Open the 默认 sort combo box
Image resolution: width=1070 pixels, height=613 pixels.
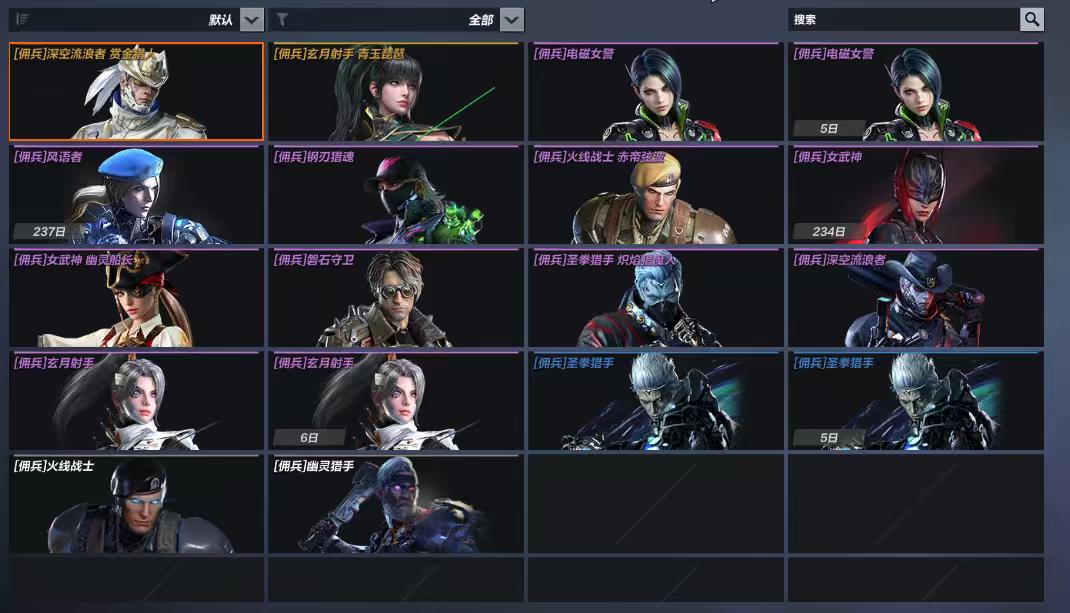point(136,20)
